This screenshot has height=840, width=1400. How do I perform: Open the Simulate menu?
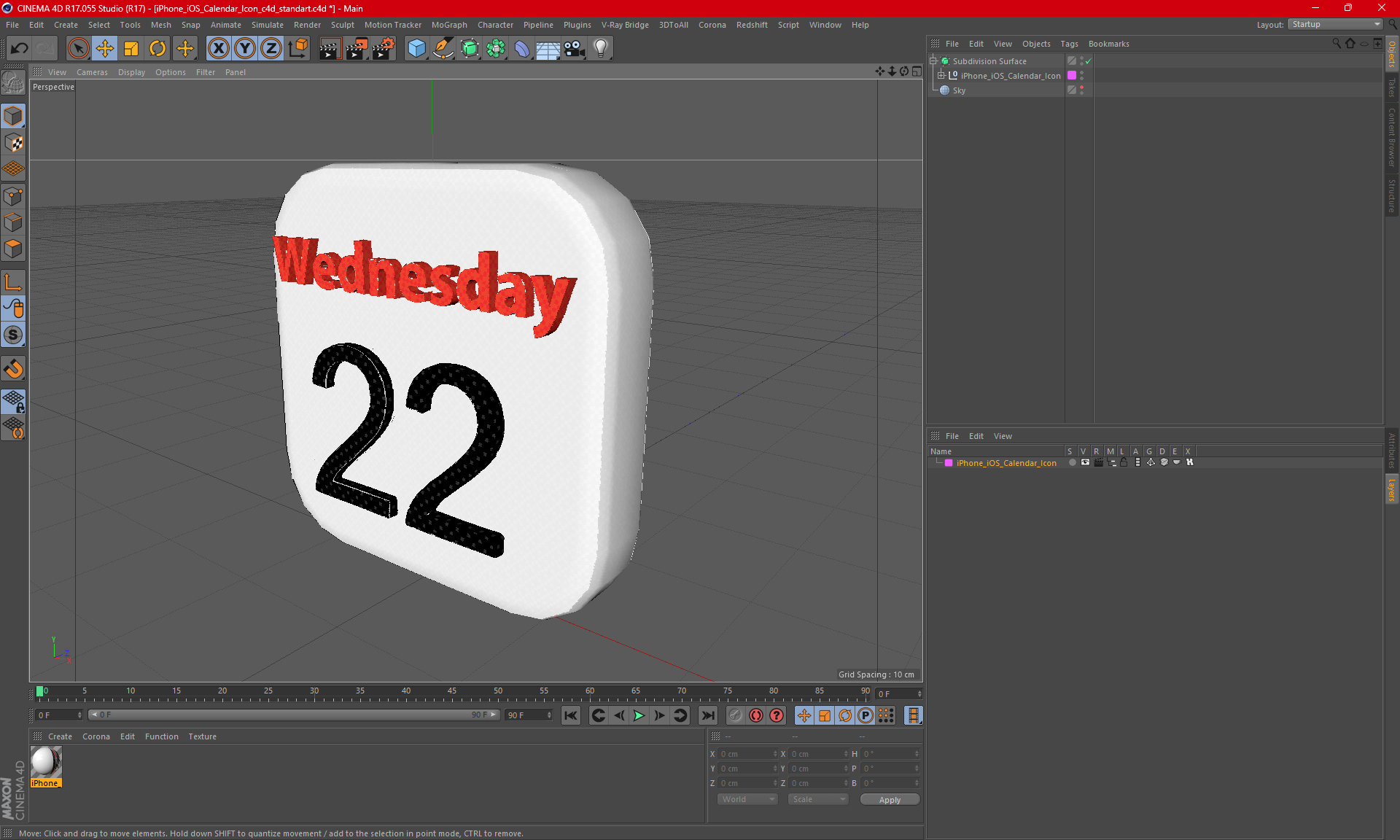[268, 25]
